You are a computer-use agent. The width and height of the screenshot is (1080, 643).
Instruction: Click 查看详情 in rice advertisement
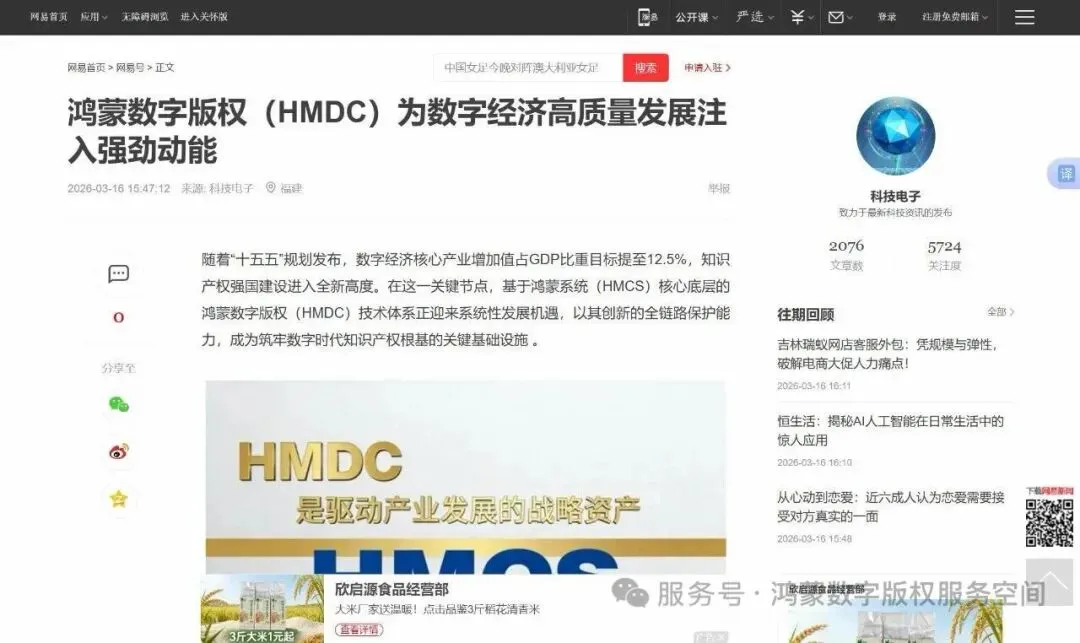[359, 629]
